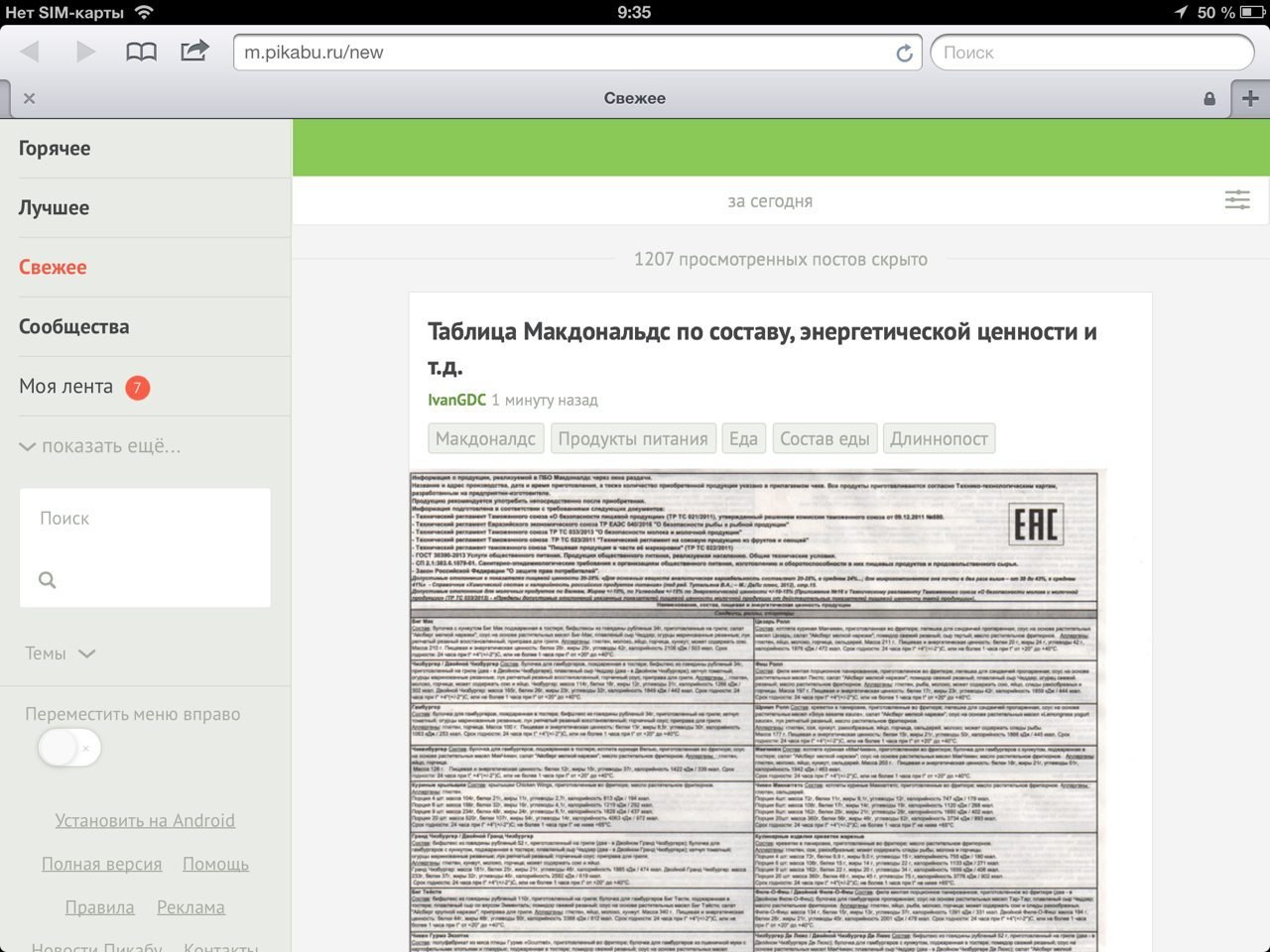Tap the m.pikabu.ru/new address bar
The width and height of the screenshot is (1270, 952).
click(577, 53)
